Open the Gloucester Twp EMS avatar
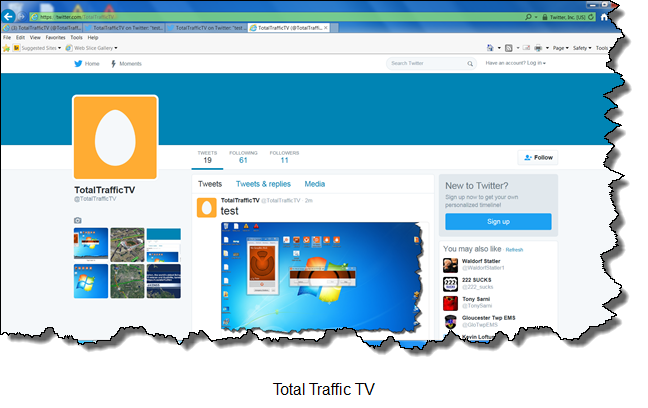 point(450,322)
